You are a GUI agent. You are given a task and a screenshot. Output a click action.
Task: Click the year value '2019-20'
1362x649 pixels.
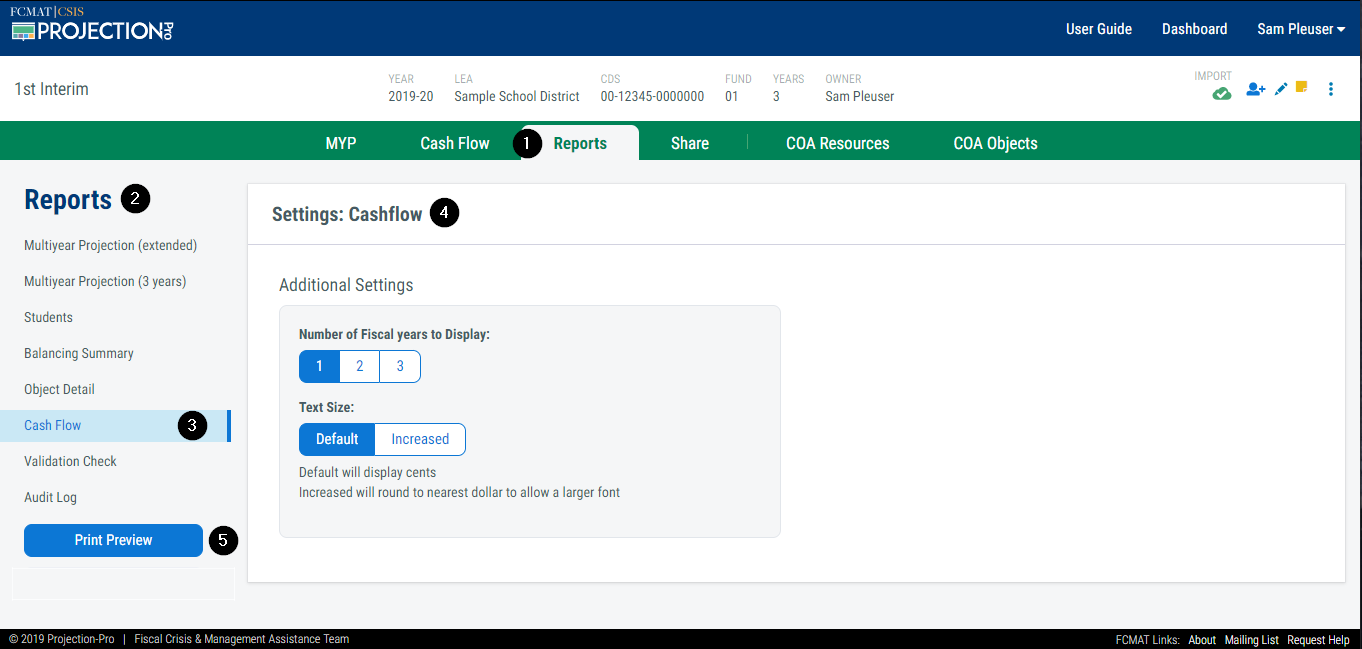(x=411, y=97)
